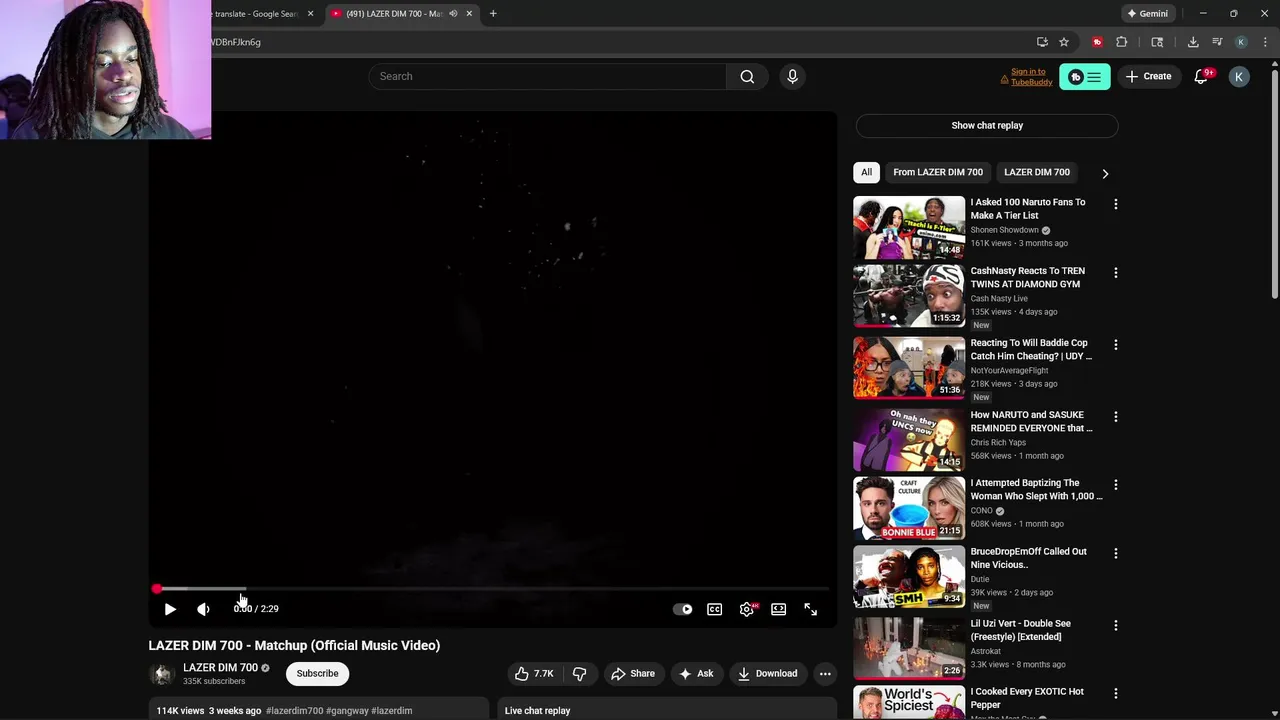The height and width of the screenshot is (720, 1280).
Task: Visit the Cash Nasty Live channel
Action: click(999, 298)
